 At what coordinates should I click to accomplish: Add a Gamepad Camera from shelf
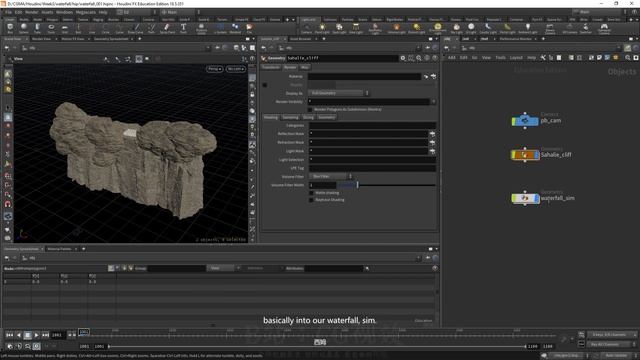click(x=604, y=28)
